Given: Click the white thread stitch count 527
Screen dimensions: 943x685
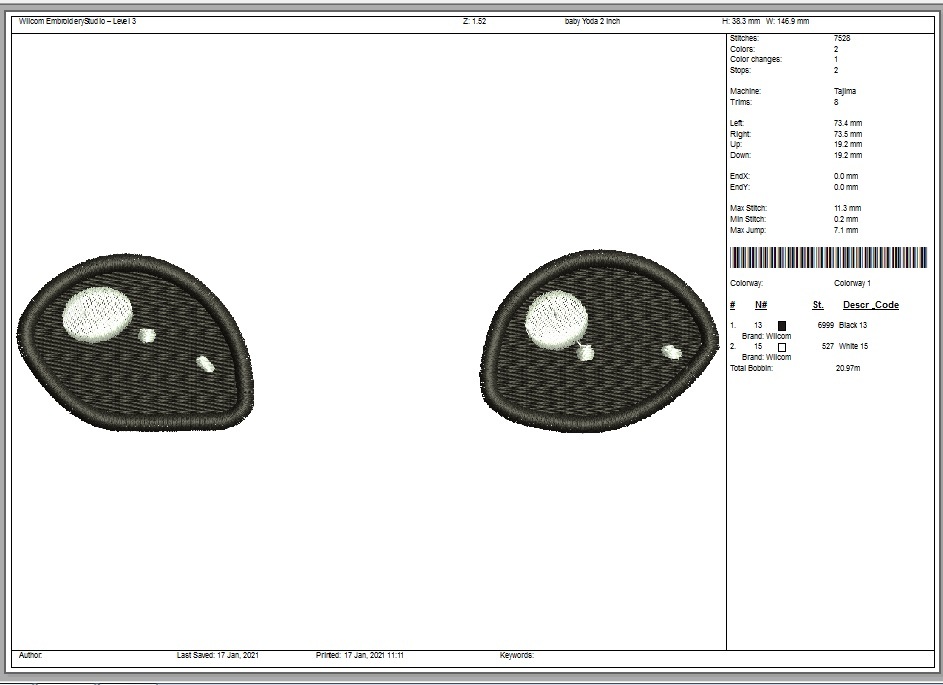Looking at the screenshot, I should [828, 346].
